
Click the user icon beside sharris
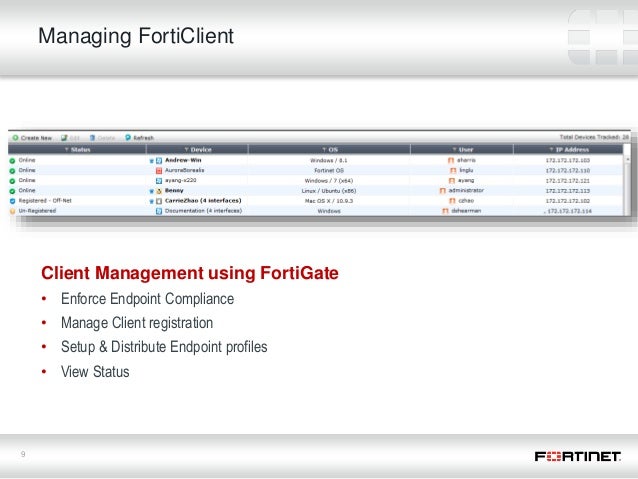click(x=451, y=161)
